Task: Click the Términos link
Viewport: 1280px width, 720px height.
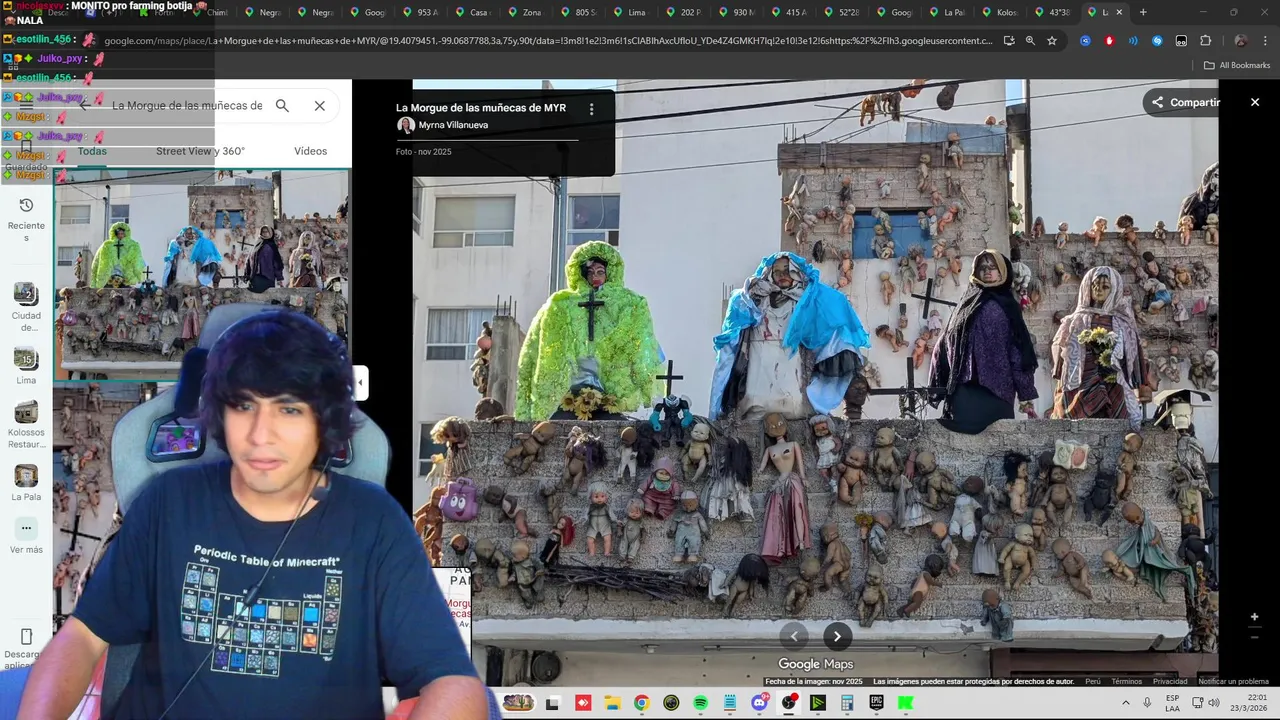Action: point(1126,681)
